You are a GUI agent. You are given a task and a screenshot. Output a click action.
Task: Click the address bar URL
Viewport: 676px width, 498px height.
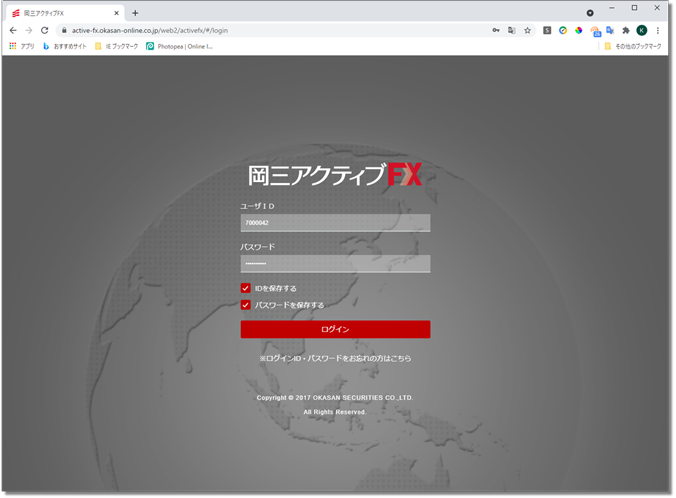(150, 30)
